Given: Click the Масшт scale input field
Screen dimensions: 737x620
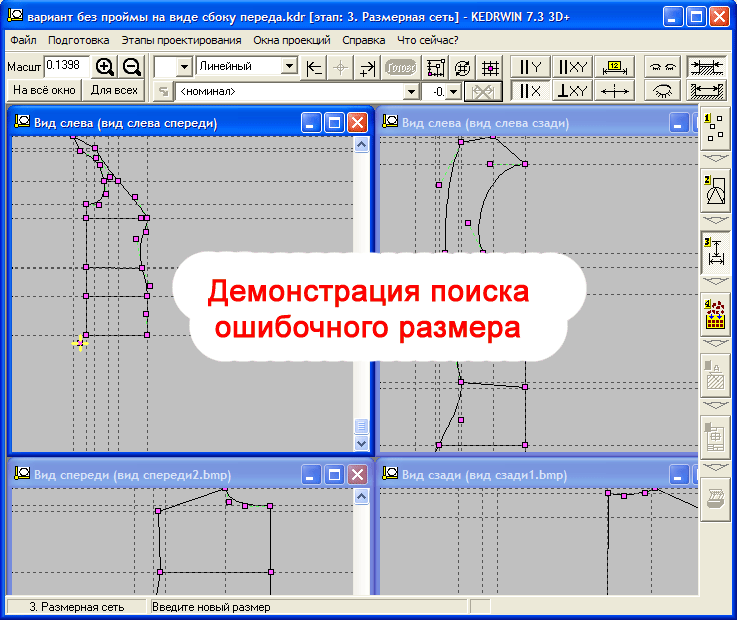Looking at the screenshot, I should 66,66.
